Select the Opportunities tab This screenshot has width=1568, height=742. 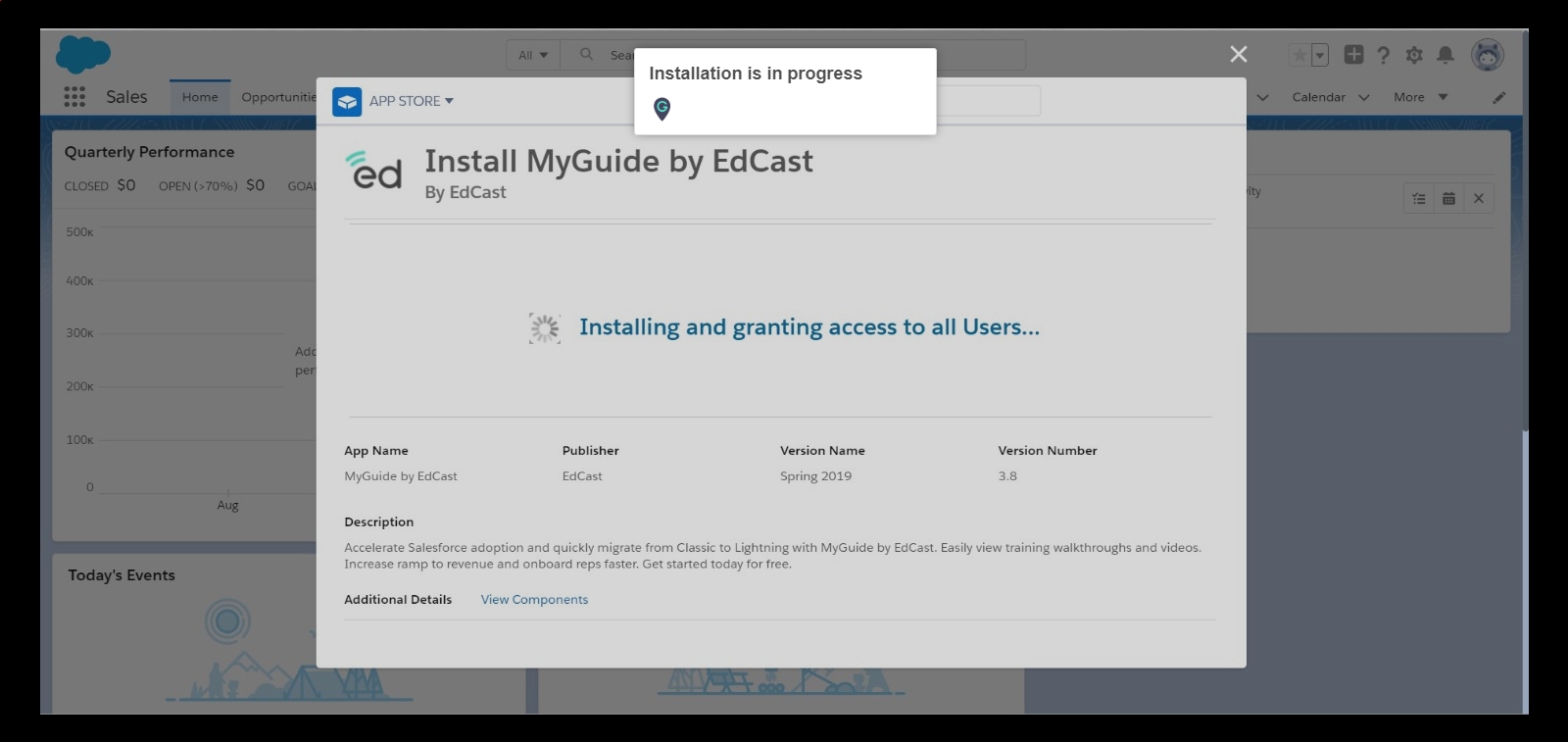coord(278,96)
